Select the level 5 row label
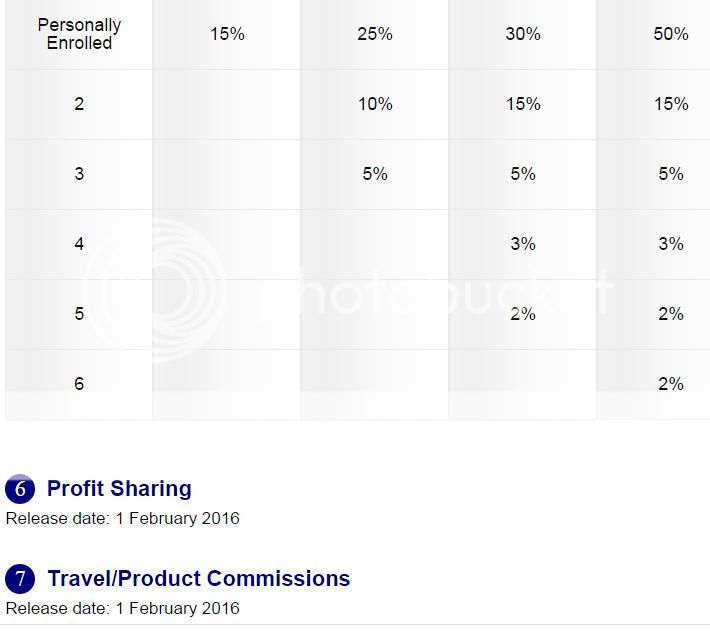This screenshot has width=710, height=632. [79, 314]
